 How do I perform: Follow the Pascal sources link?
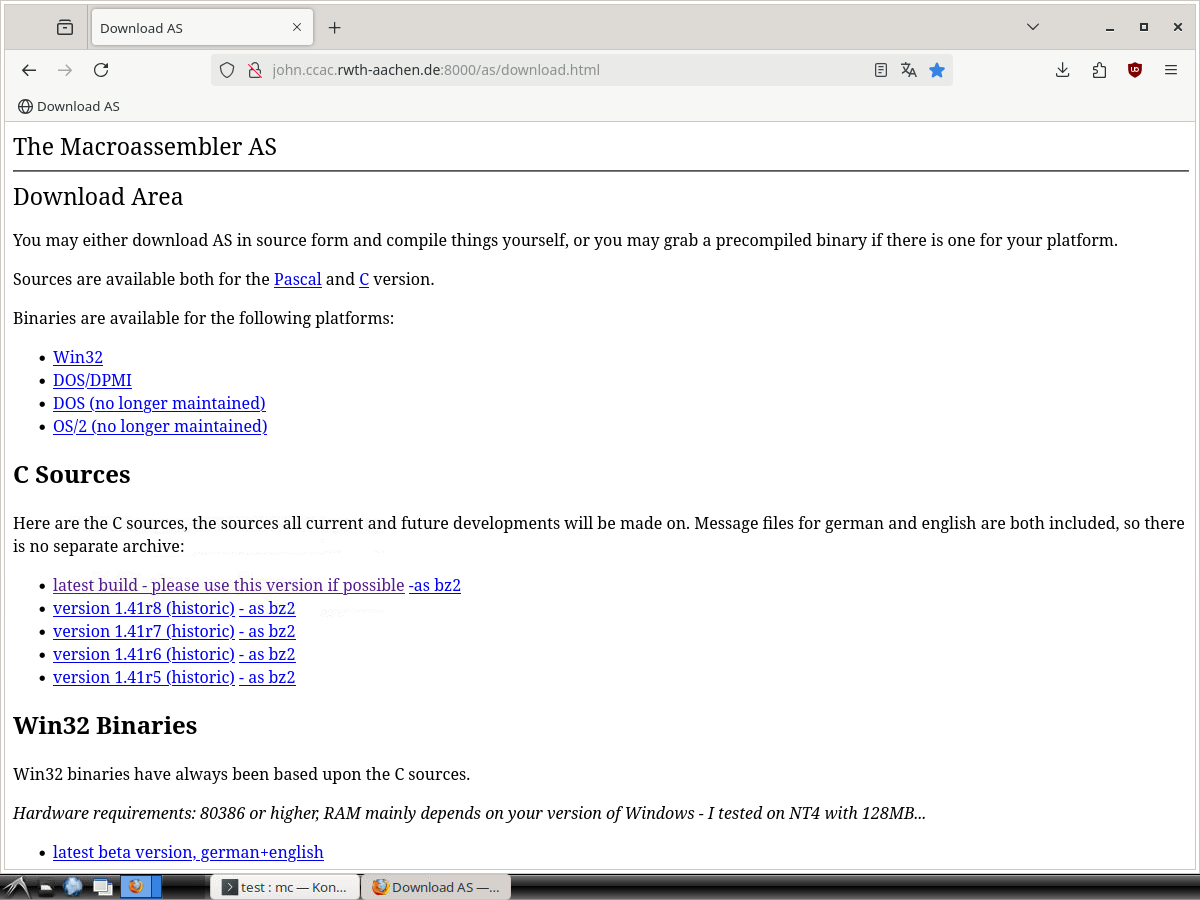(298, 279)
